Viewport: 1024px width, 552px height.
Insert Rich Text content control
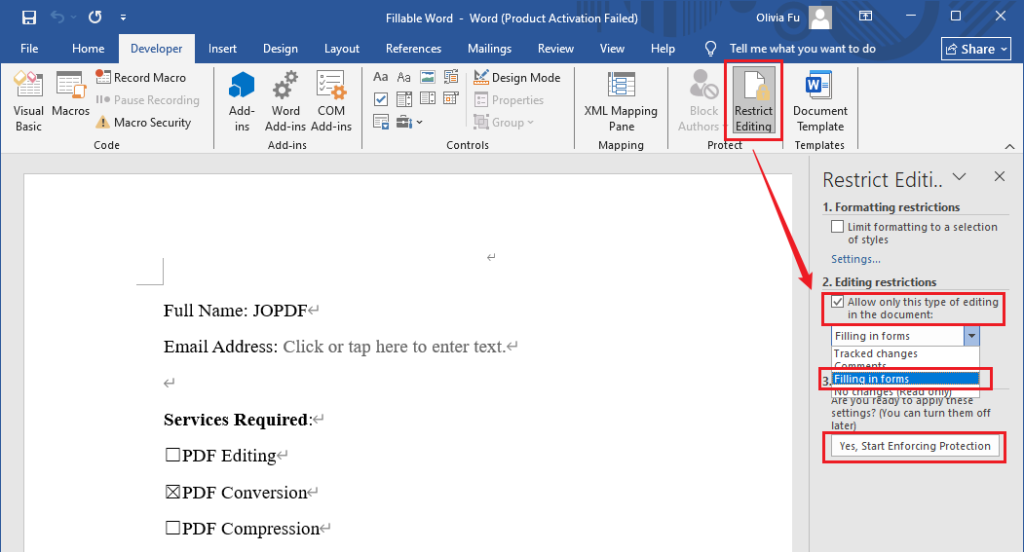pyautogui.click(x=381, y=77)
